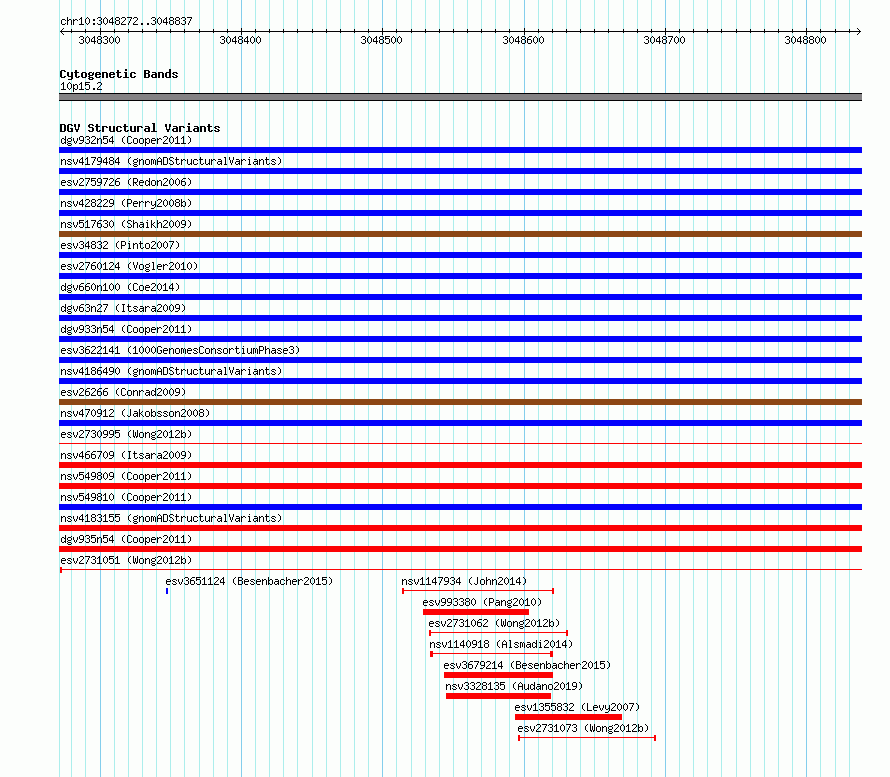Click the thin red line under esv2731073
This screenshot has height=777, width=890.
587,738
